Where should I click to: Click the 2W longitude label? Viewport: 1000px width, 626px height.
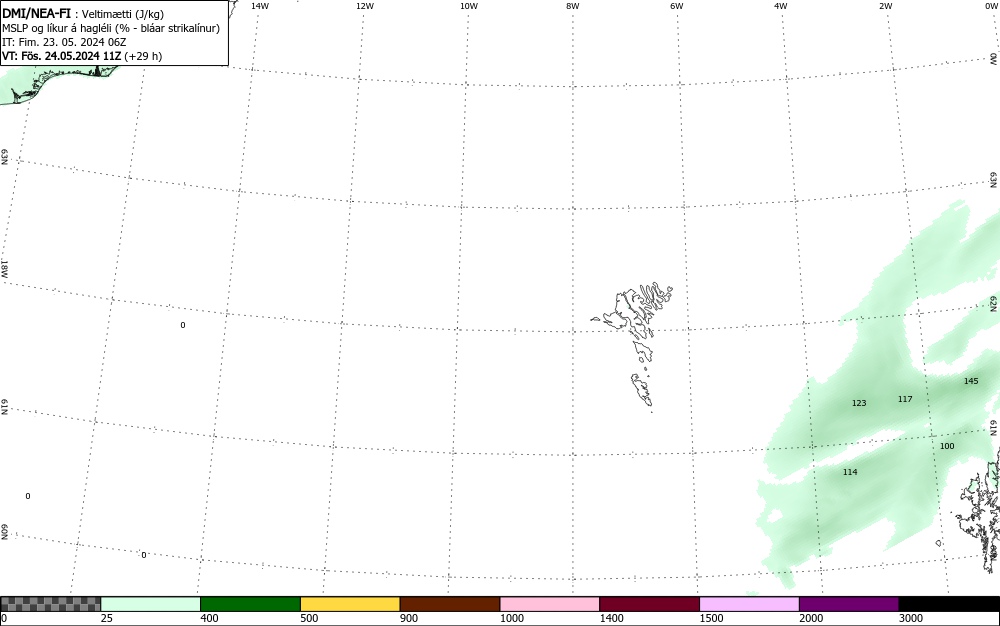[x=885, y=6]
